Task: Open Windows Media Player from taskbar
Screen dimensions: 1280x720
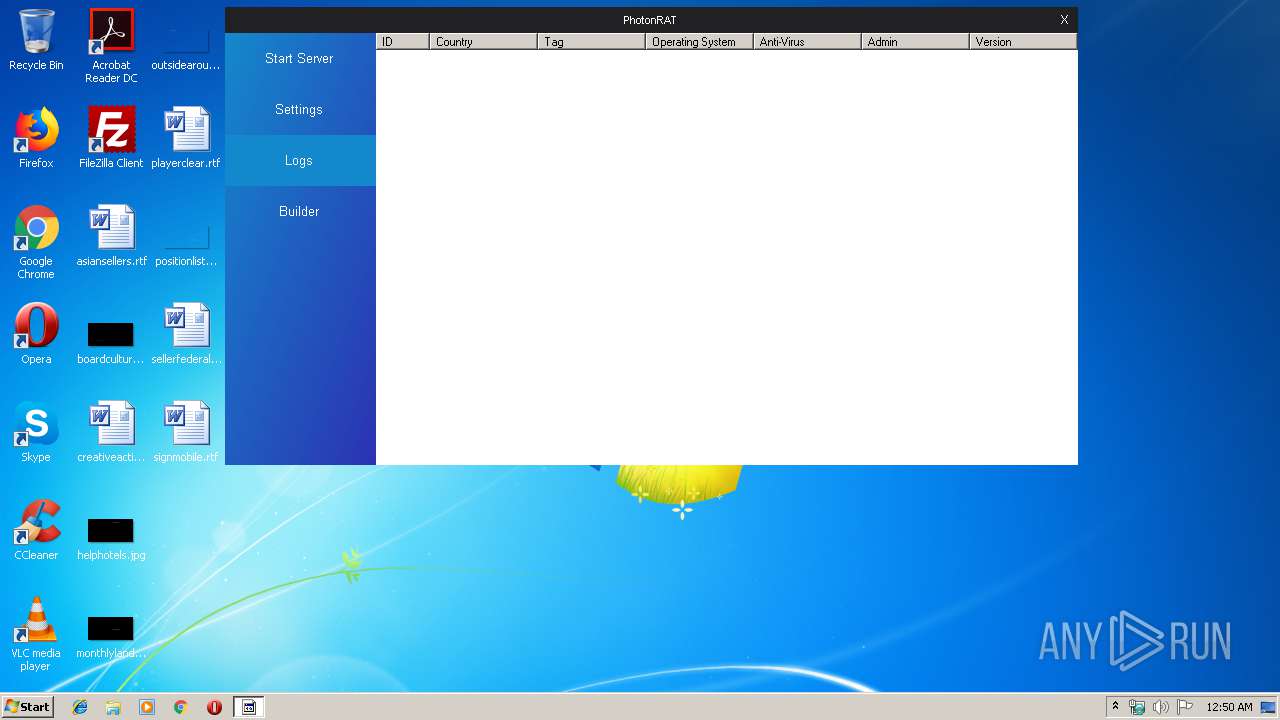Action: (147, 707)
